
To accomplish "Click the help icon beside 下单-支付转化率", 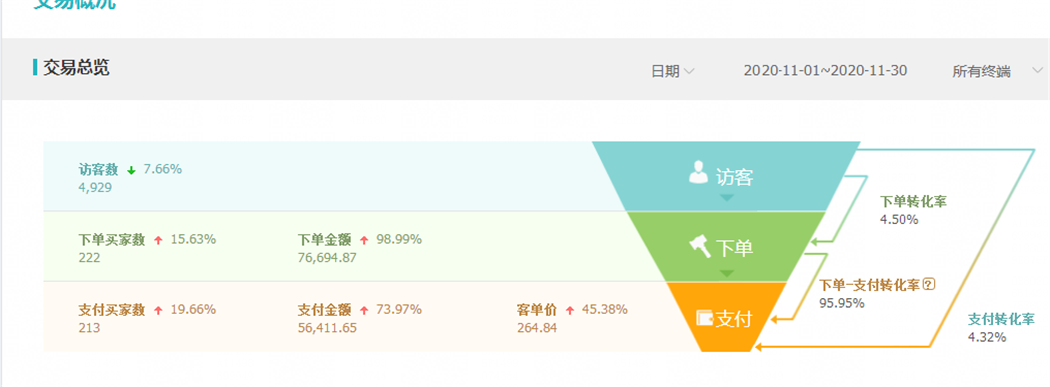I will (x=928, y=285).
